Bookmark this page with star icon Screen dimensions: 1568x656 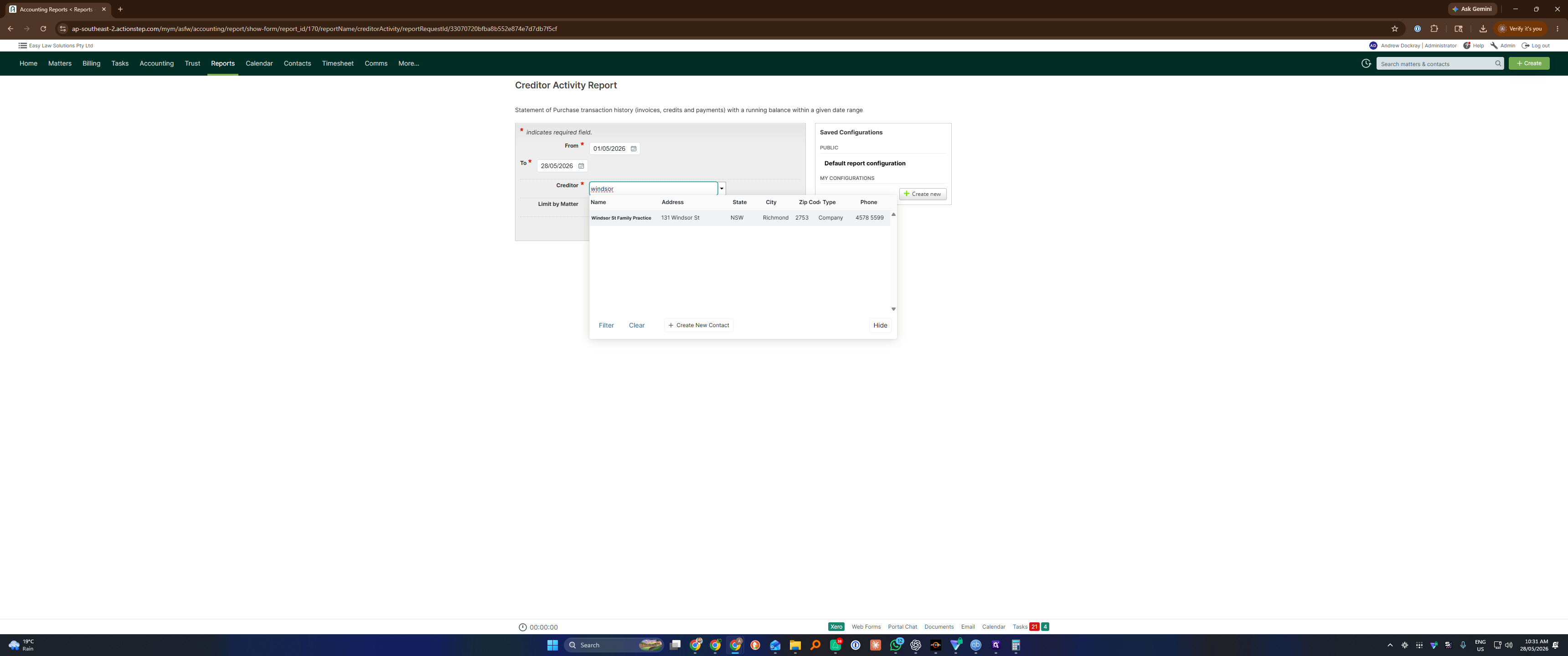pos(1394,29)
